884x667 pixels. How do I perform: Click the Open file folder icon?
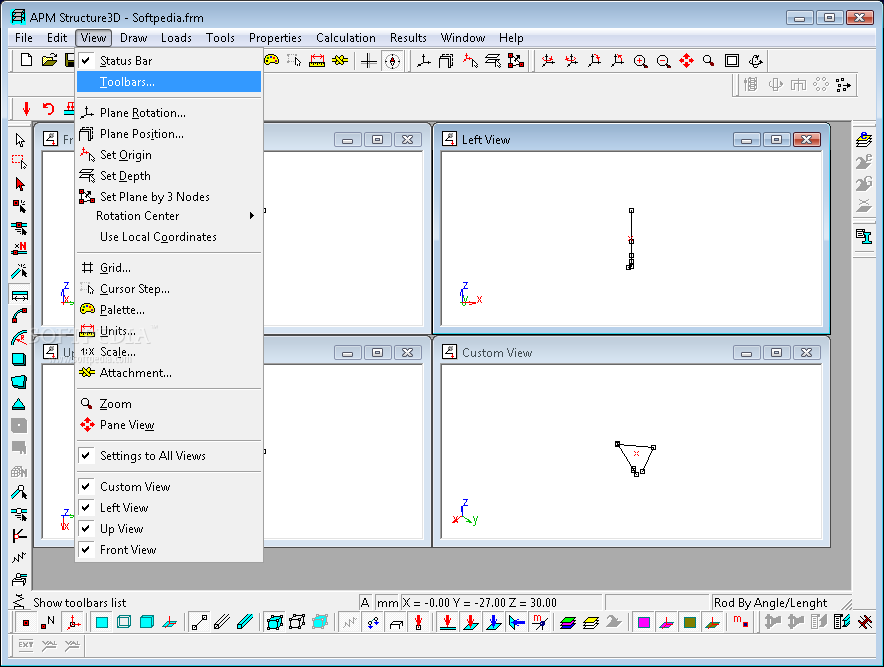click(50, 60)
